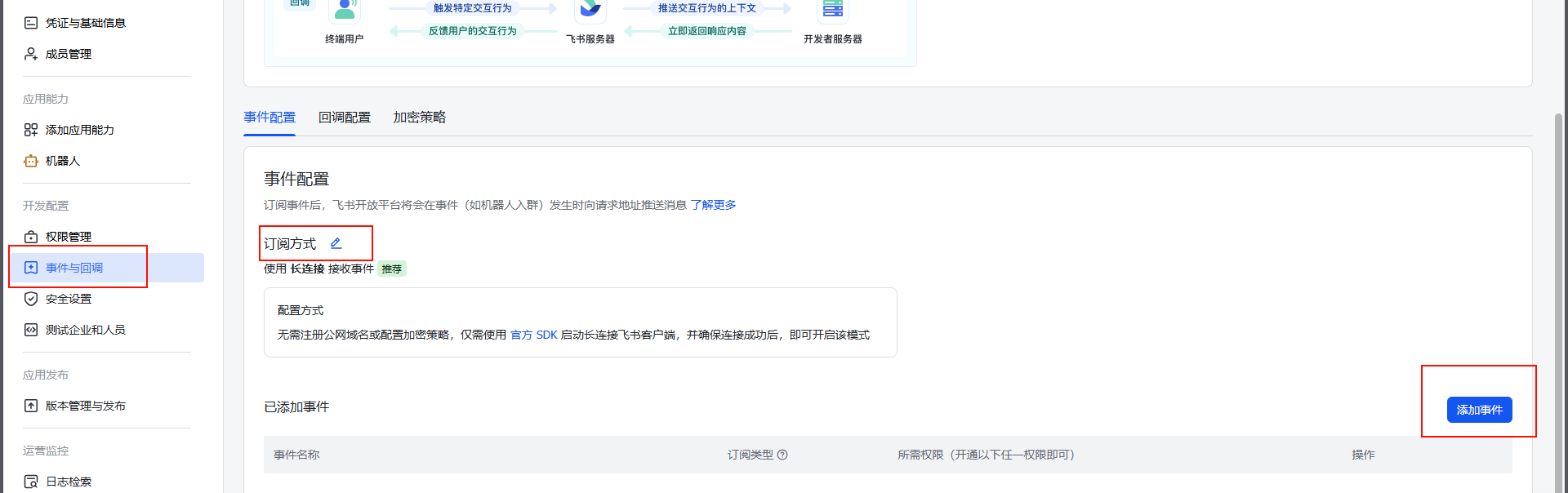Click the 凭证与基础信息 sidebar icon

tap(31, 23)
